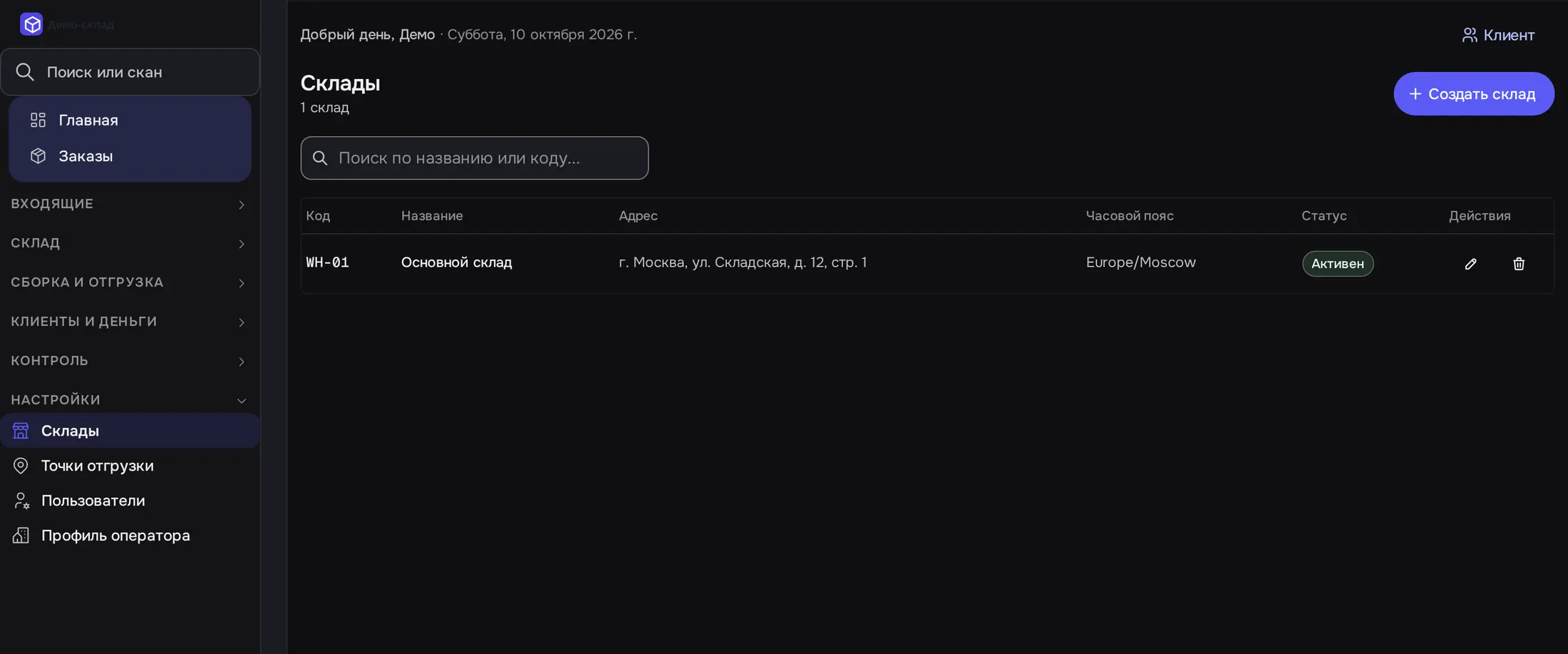Click the 1 склад count text

point(325,108)
